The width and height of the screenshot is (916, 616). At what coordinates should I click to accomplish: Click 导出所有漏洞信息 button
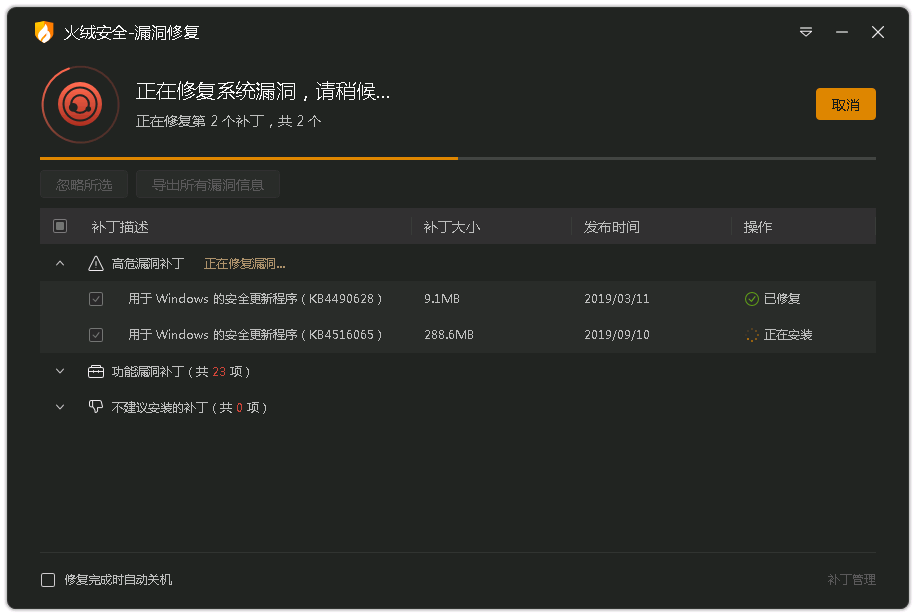(x=208, y=185)
